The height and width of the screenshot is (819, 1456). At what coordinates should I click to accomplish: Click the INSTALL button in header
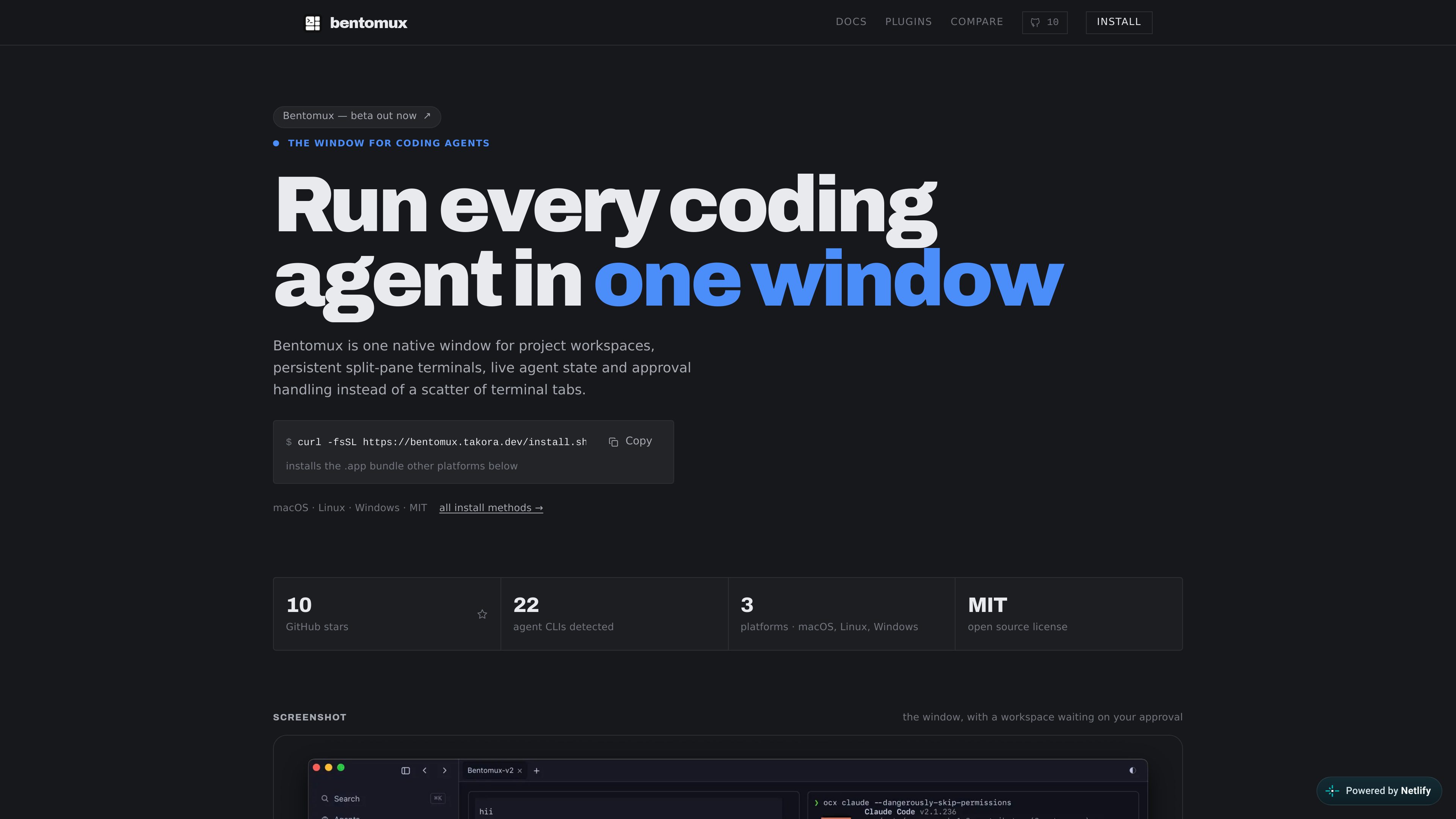[x=1119, y=23]
